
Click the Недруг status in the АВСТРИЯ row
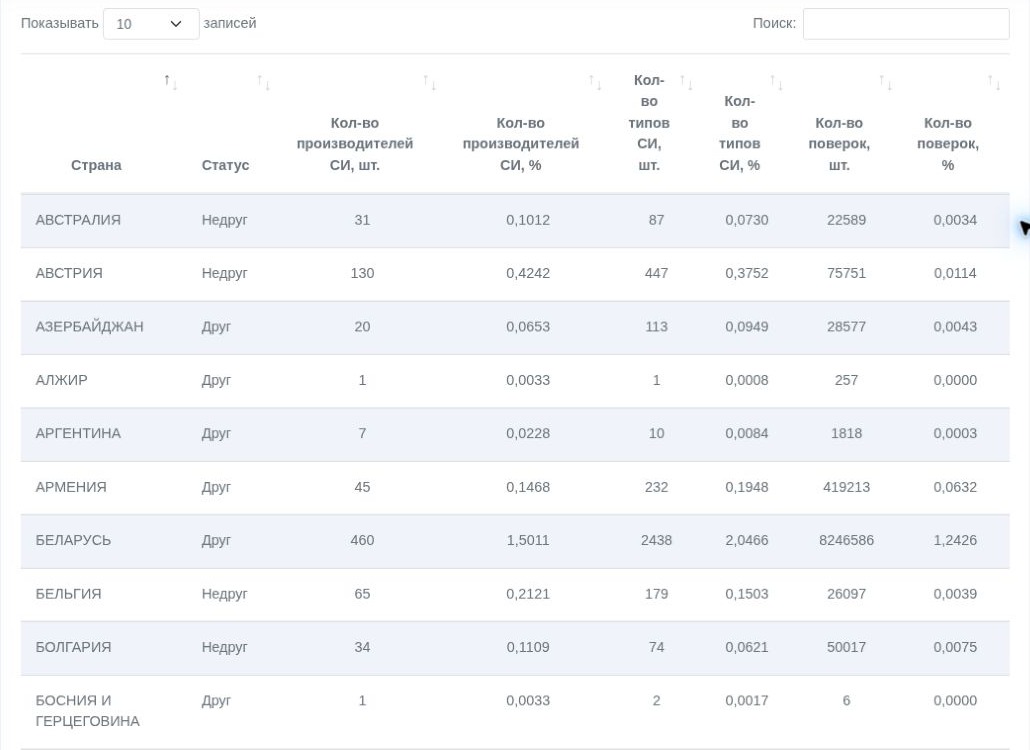coord(225,273)
